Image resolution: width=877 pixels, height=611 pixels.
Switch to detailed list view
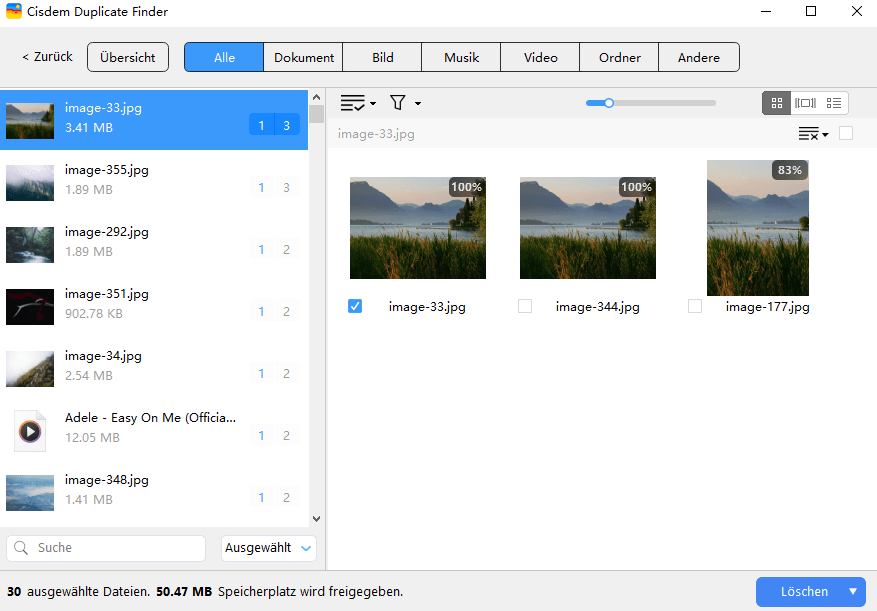[x=834, y=103]
